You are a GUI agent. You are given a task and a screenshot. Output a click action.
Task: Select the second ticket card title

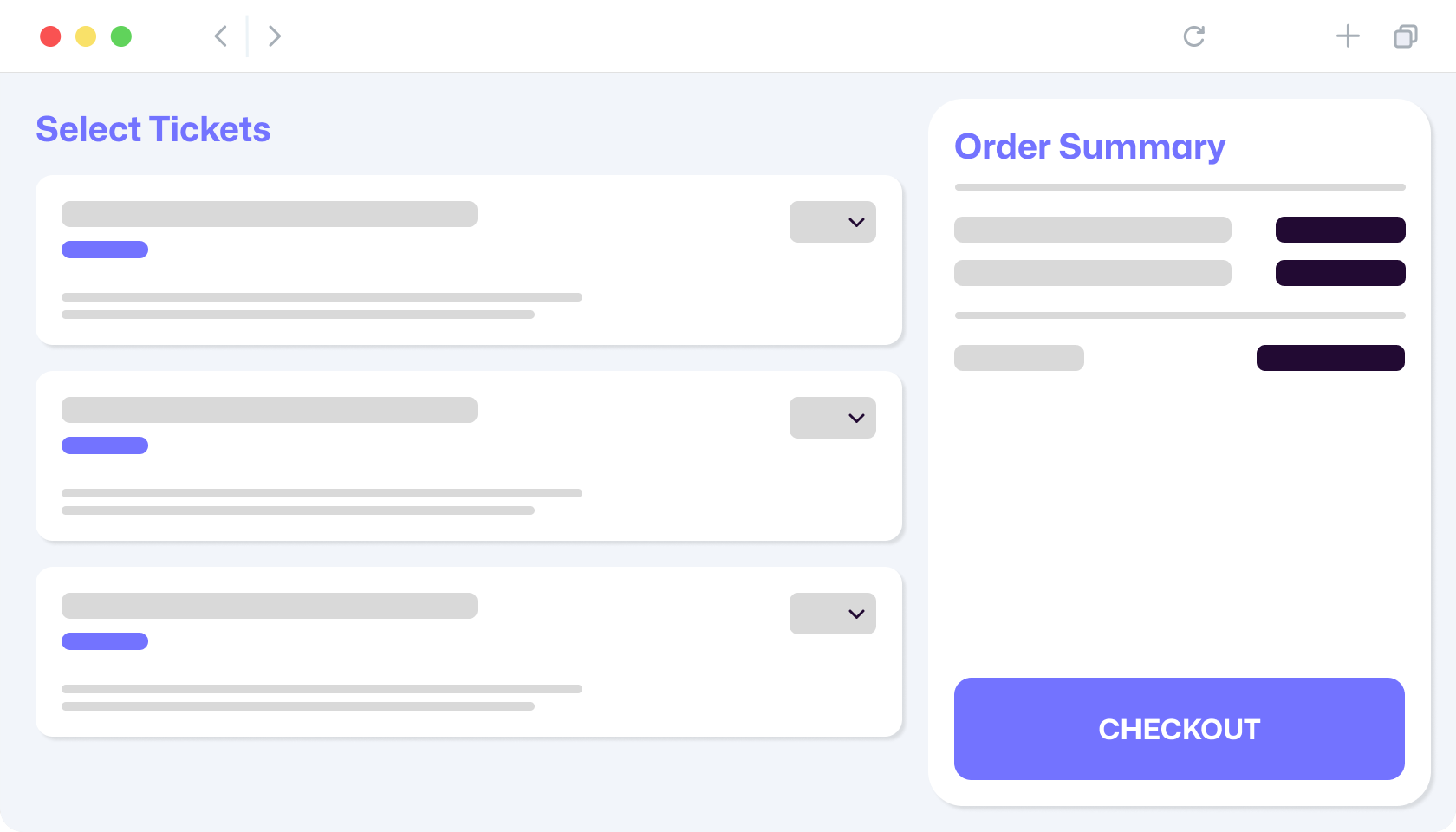[270, 410]
